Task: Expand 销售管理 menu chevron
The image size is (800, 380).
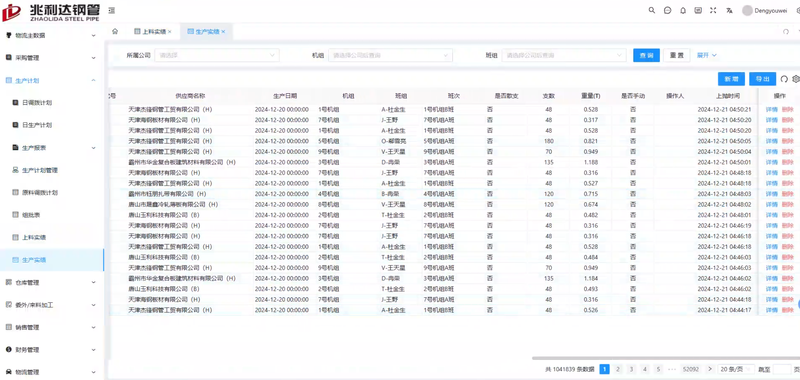Action: (x=93, y=327)
